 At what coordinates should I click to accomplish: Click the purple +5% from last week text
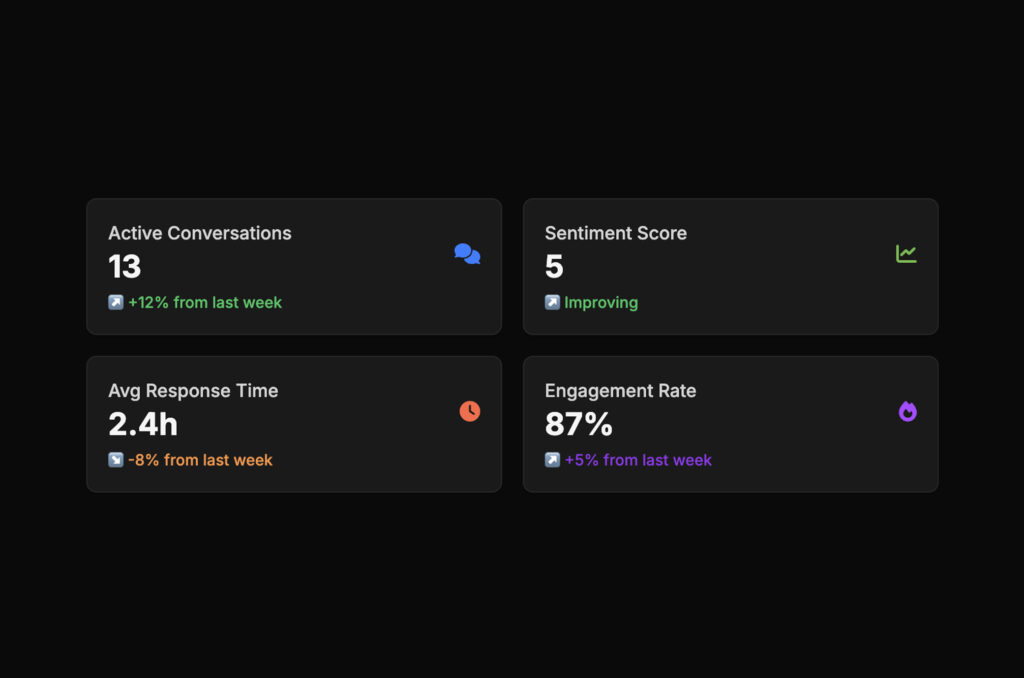638,460
